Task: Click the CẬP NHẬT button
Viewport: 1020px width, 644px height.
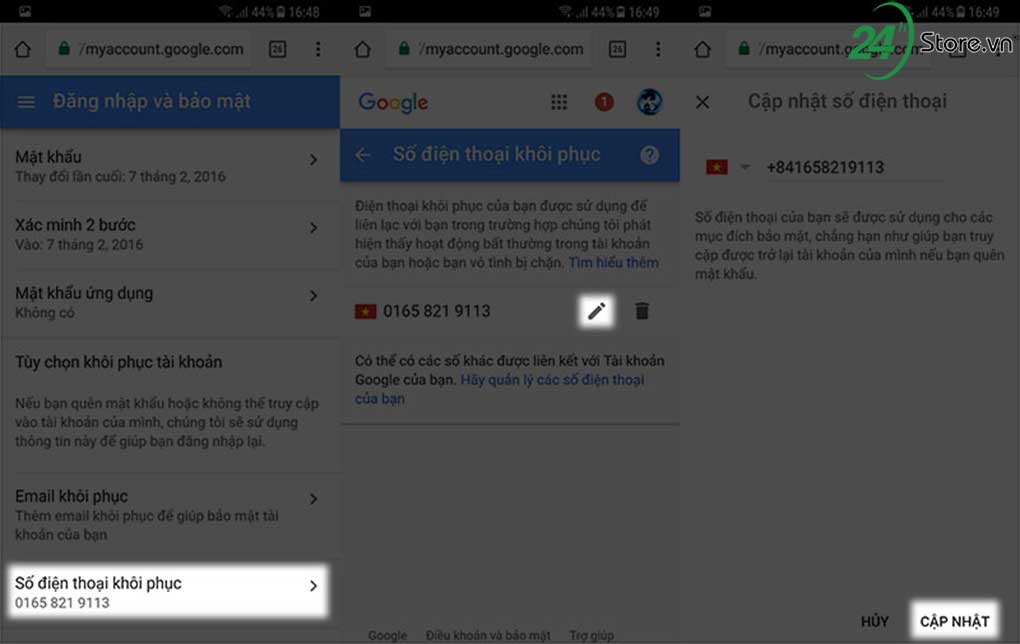Action: [x=954, y=621]
